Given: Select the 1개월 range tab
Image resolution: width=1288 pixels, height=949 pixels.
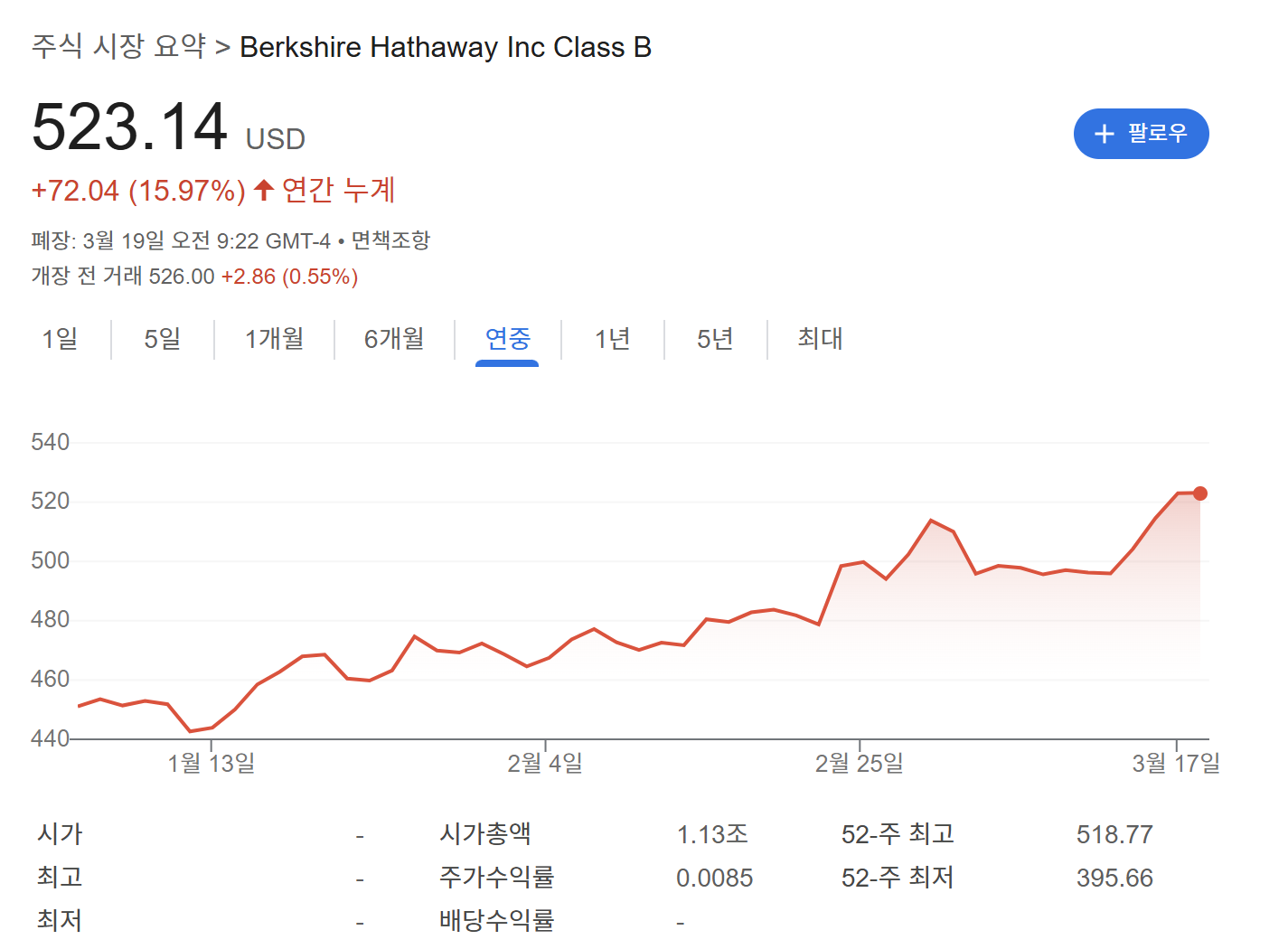Looking at the screenshot, I should coord(274,339).
